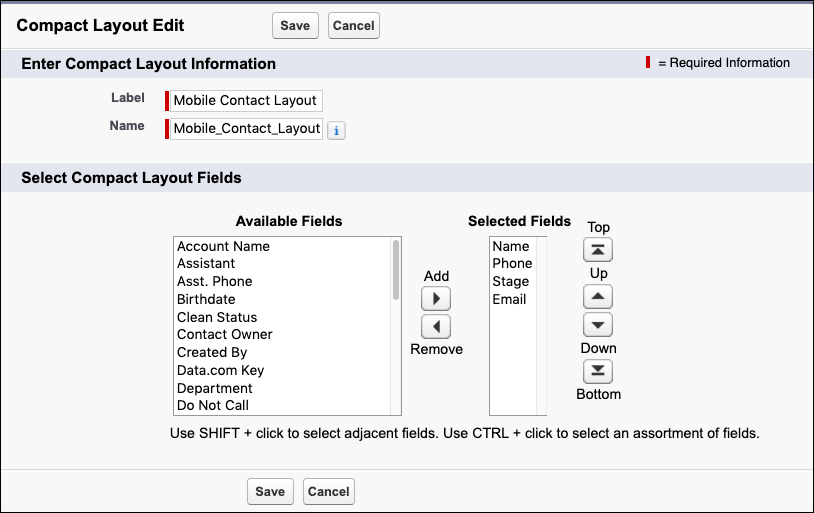Select Email in Selected Fields list
The image size is (814, 513).
[x=513, y=299]
